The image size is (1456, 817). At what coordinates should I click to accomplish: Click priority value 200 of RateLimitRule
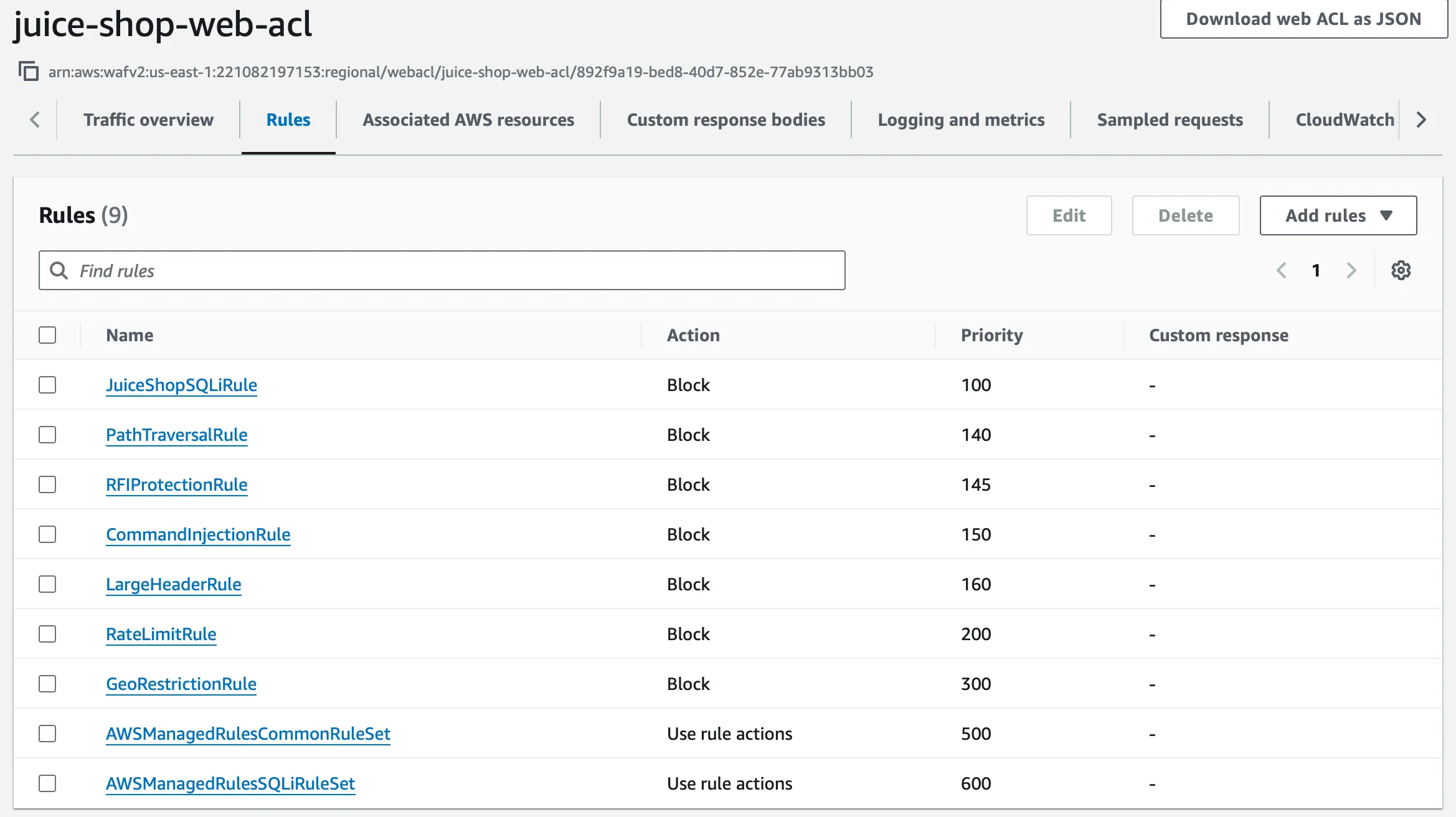click(976, 634)
